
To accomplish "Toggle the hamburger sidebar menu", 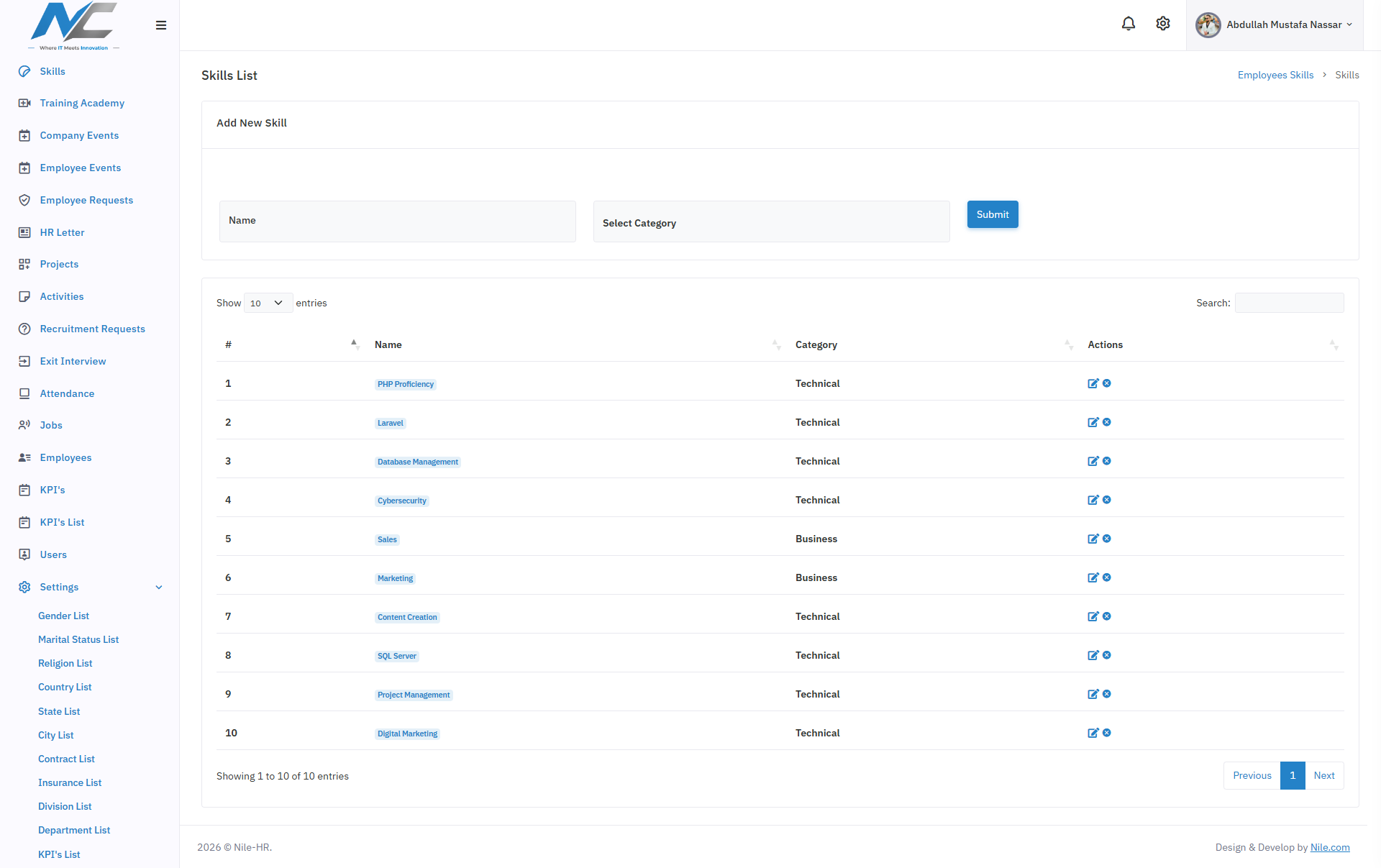I will [x=161, y=25].
